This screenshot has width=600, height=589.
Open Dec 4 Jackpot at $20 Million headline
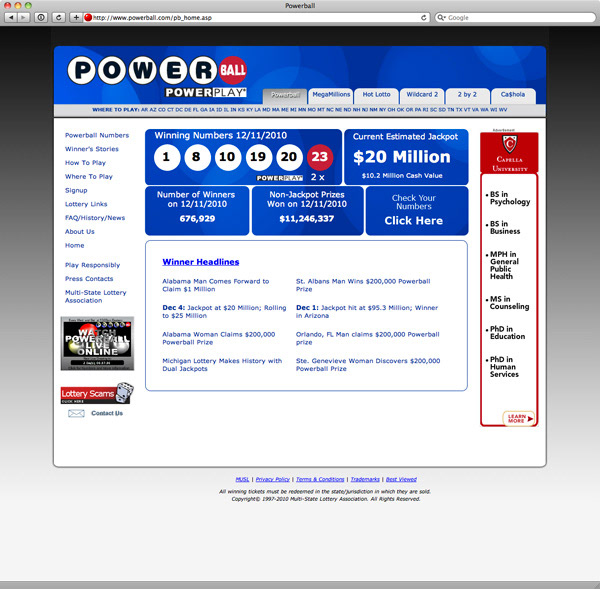pyautogui.click(x=224, y=312)
